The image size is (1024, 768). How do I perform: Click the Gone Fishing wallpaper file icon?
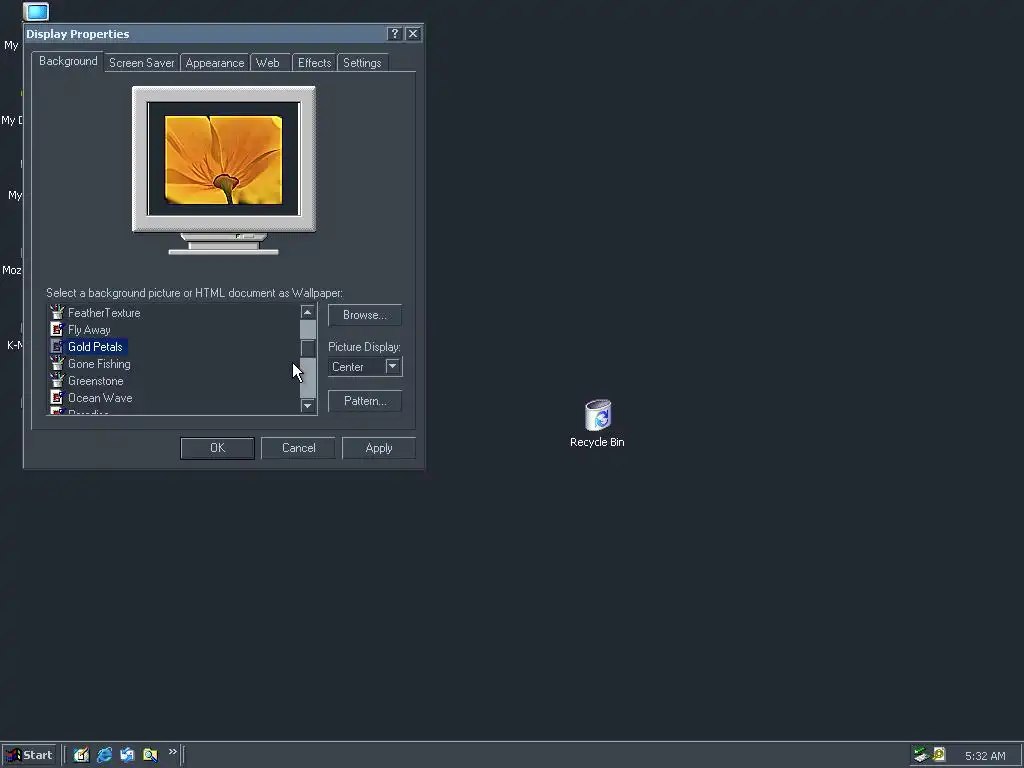57,363
